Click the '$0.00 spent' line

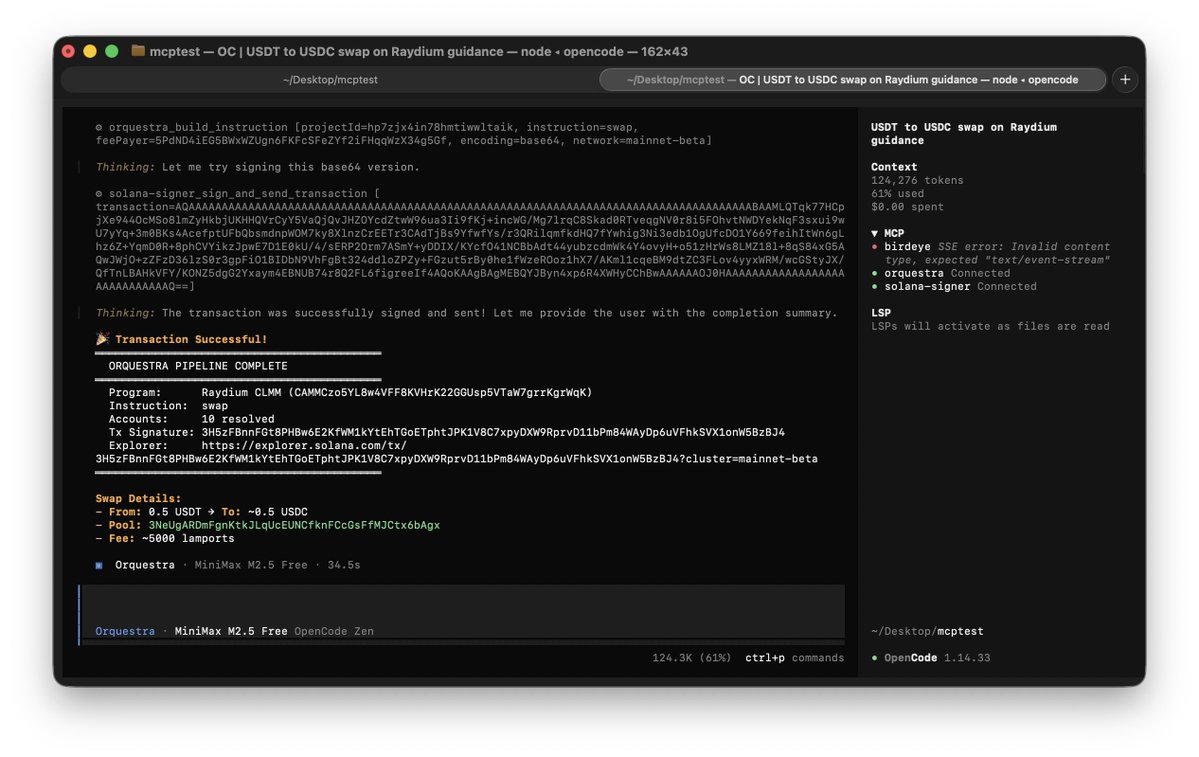click(x=907, y=206)
